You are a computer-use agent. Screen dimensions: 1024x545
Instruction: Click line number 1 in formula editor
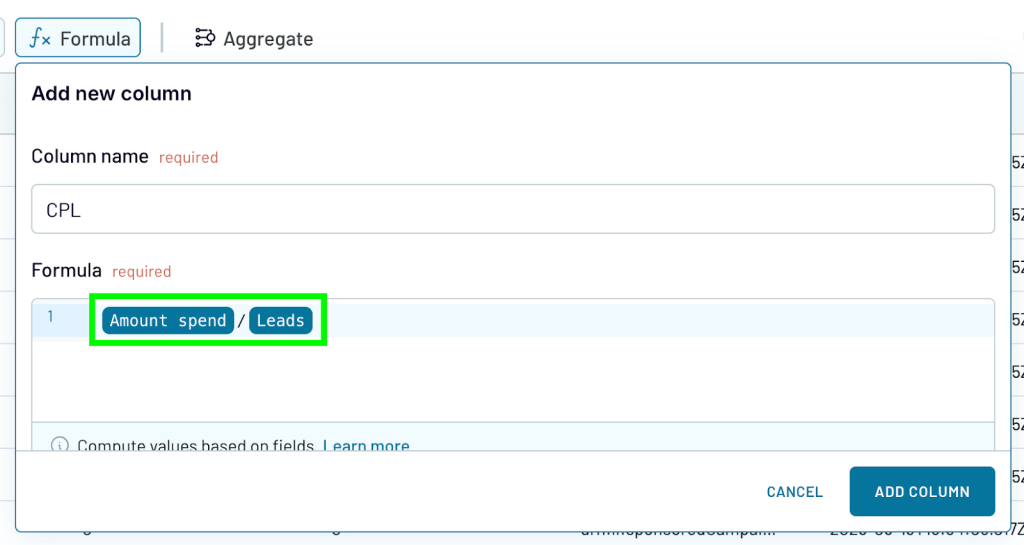coord(50,317)
